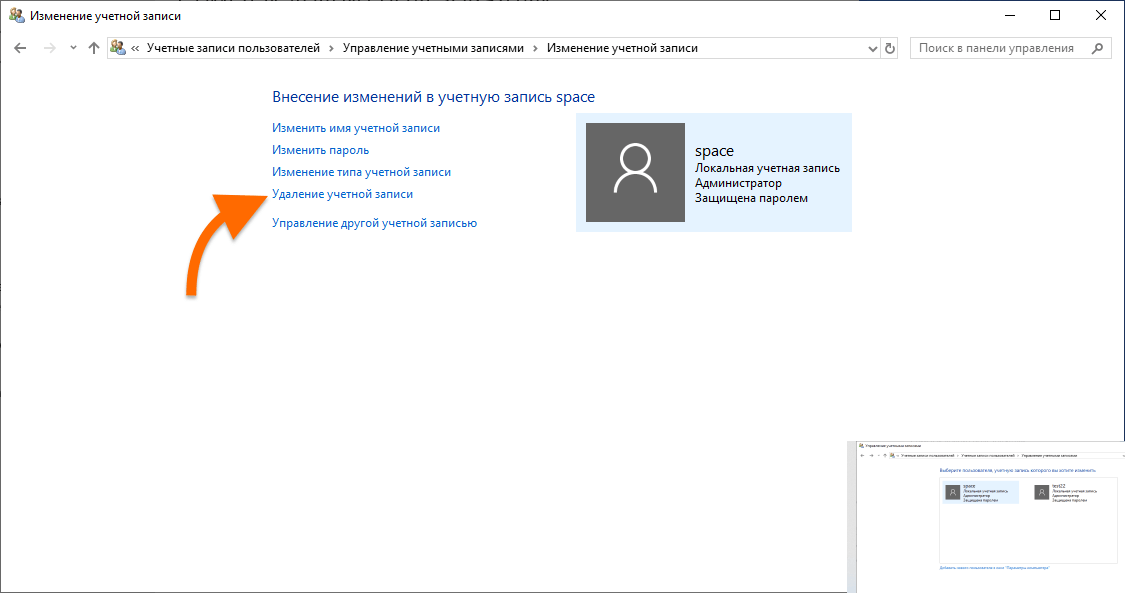Screen dimensions: 1125x593
Task: Open recent locations dropdown arrow
Action: (x=72, y=48)
